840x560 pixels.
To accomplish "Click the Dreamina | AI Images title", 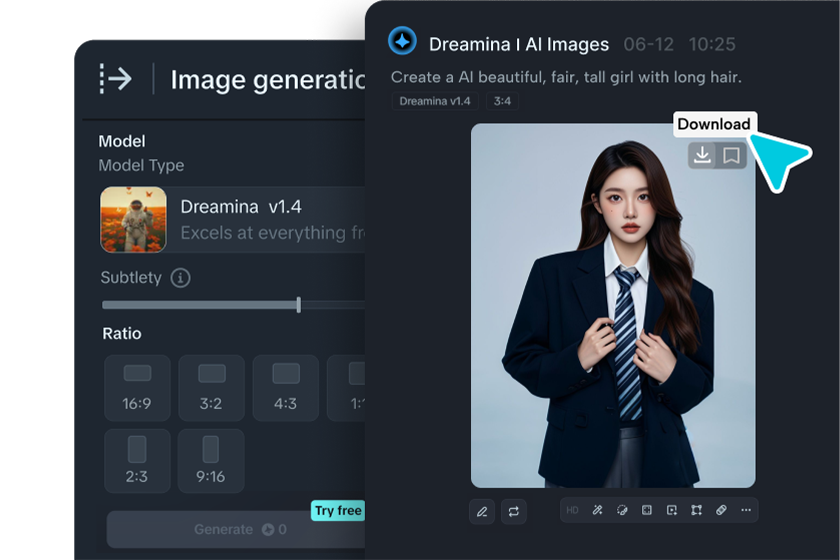I will (519, 44).
